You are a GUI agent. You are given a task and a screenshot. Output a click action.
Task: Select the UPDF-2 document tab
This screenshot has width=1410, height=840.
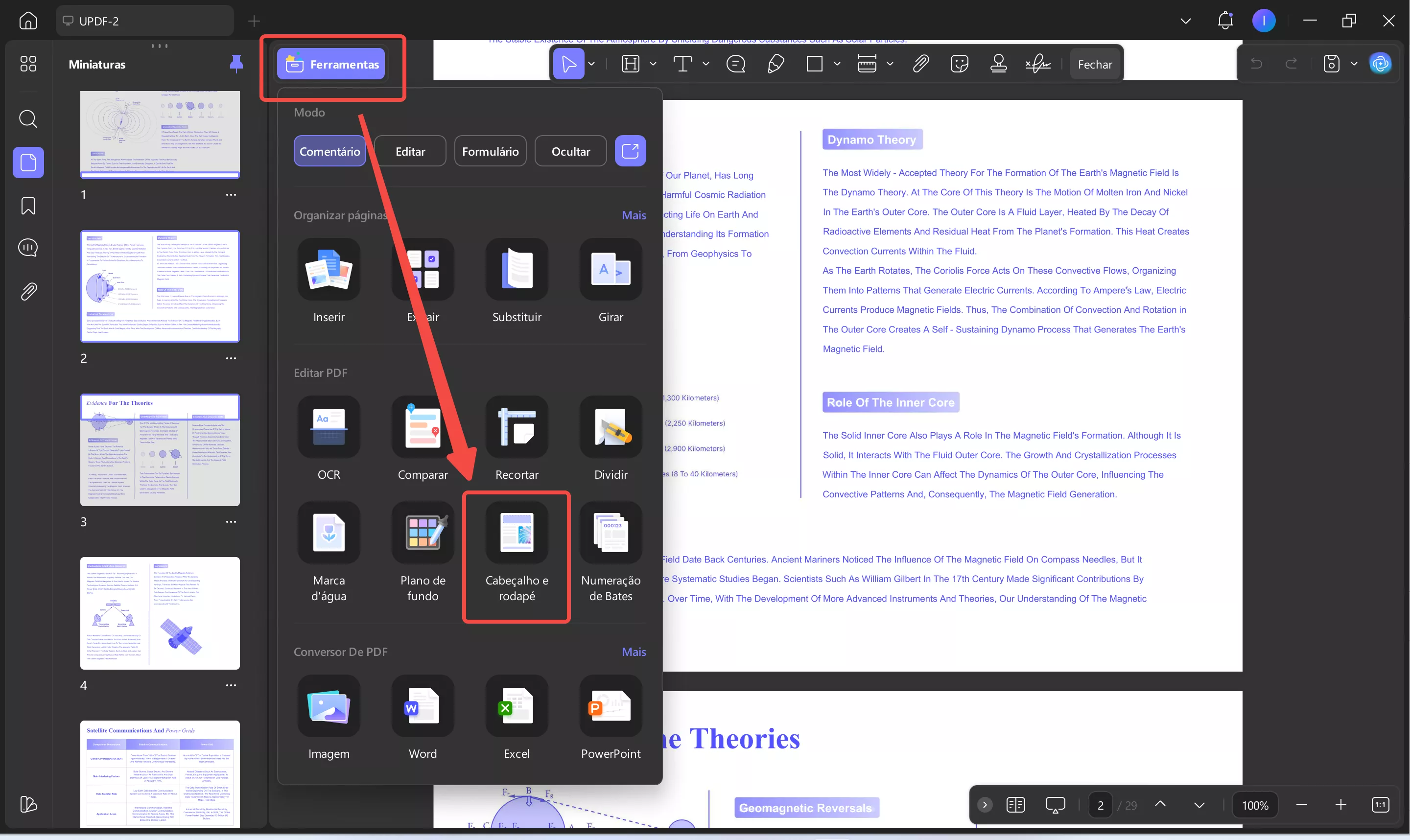[x=144, y=21]
